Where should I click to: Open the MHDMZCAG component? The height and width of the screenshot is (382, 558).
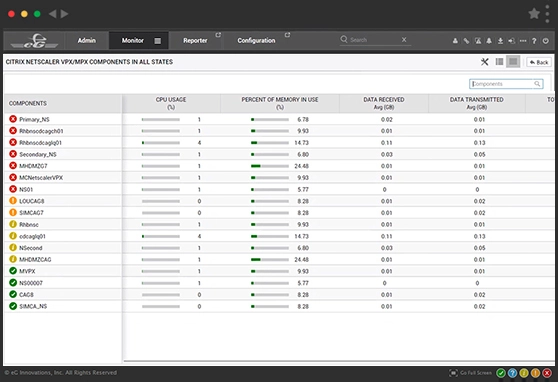35,260
